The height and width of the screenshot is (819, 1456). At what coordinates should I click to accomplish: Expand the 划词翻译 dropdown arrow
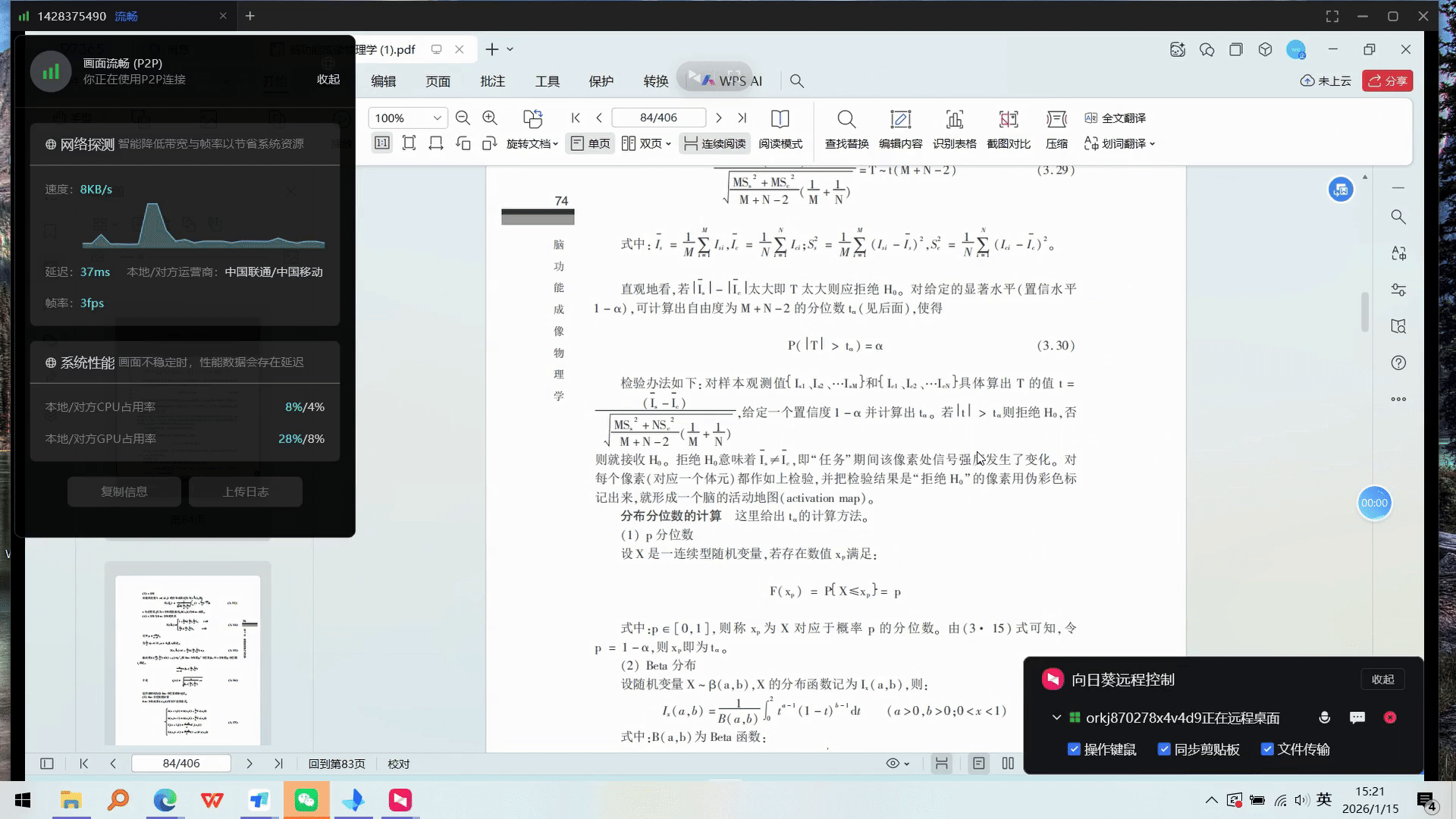(1152, 144)
